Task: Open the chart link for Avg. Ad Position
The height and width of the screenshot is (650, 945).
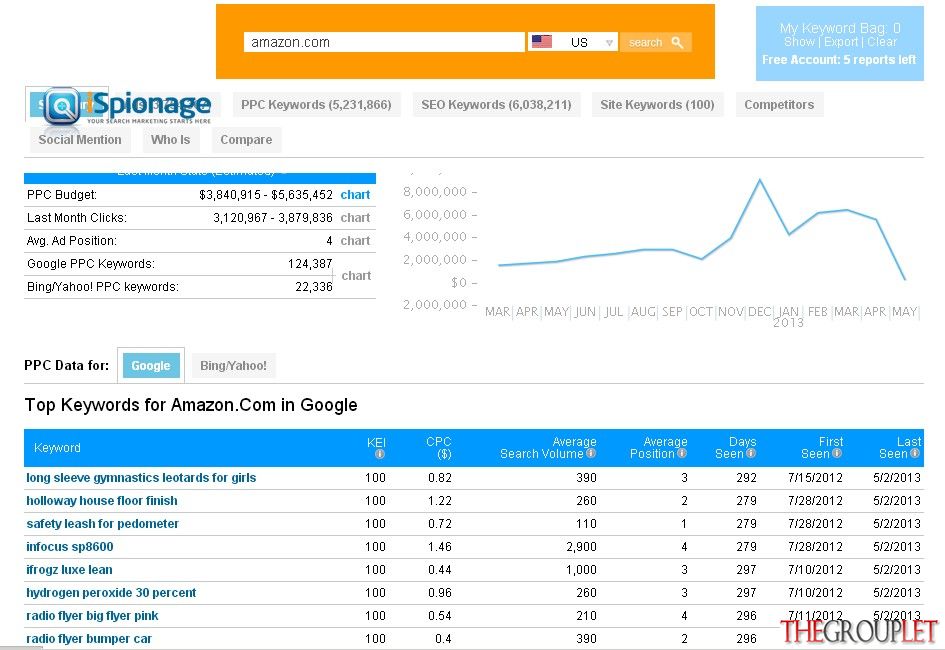Action: [355, 240]
